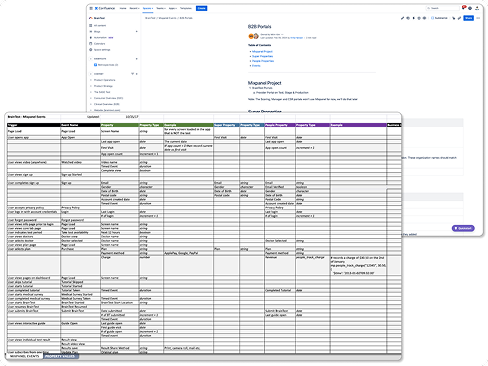The height and width of the screenshot is (366, 488).
Task: Click the blue Share button
Action: point(468,18)
